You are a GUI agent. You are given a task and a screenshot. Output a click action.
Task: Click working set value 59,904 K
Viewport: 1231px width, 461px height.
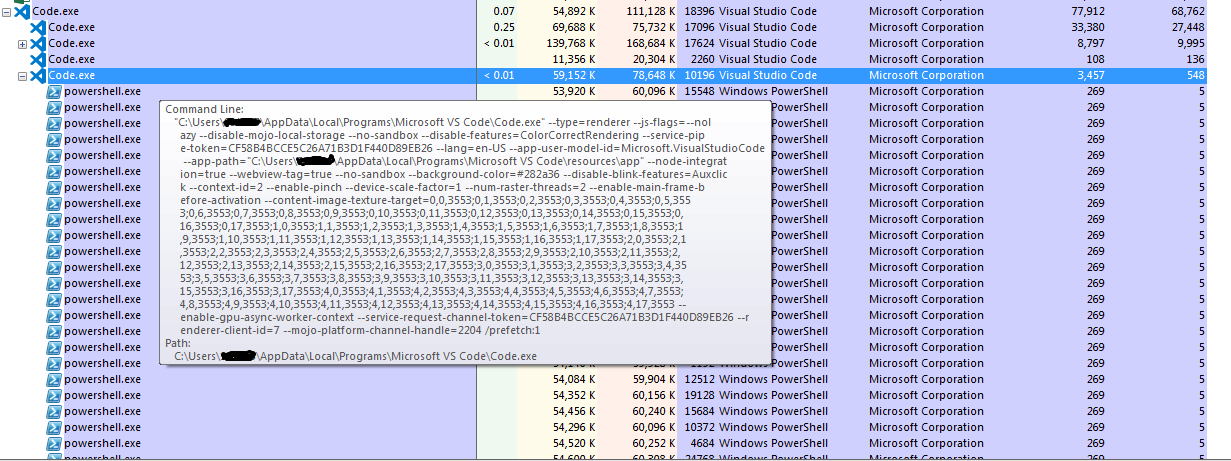click(653, 379)
